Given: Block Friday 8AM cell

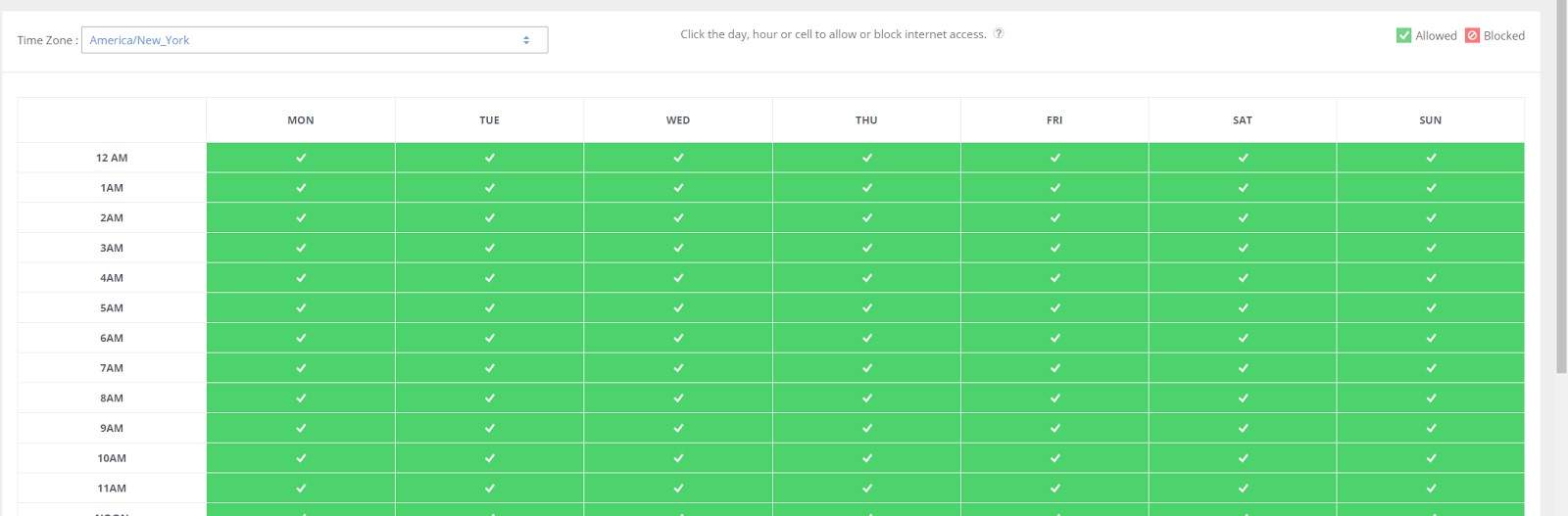Looking at the screenshot, I should tap(1054, 399).
